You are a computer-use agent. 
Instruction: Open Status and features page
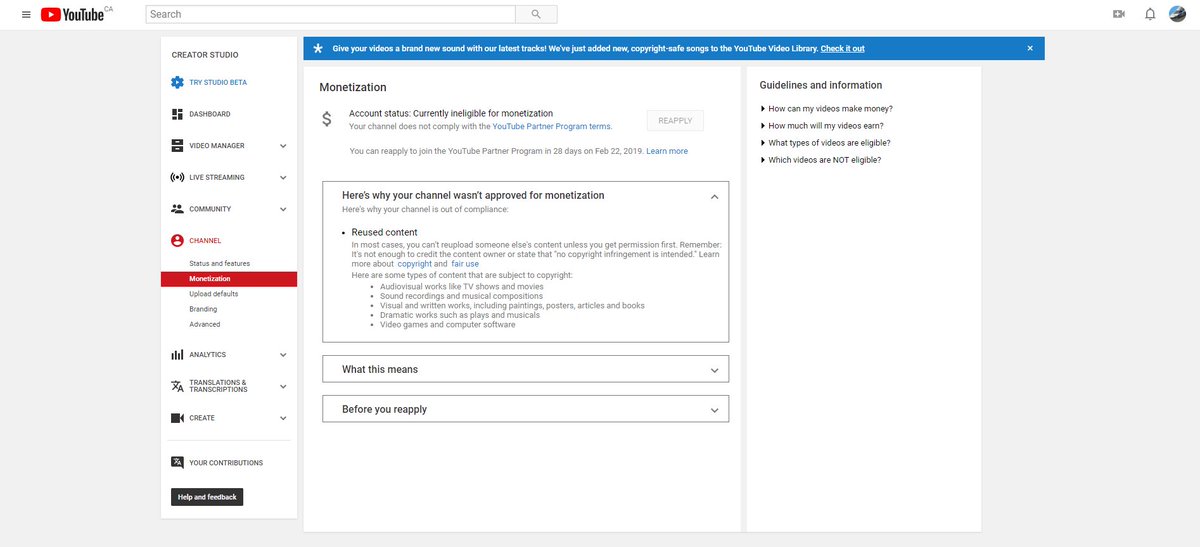pyautogui.click(x=219, y=263)
